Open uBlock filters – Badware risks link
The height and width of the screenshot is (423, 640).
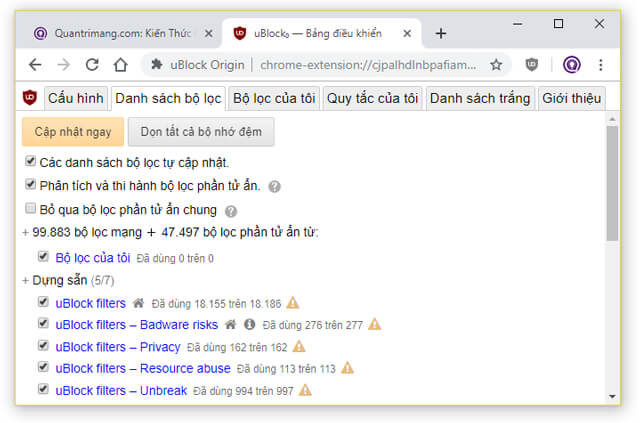[137, 325]
